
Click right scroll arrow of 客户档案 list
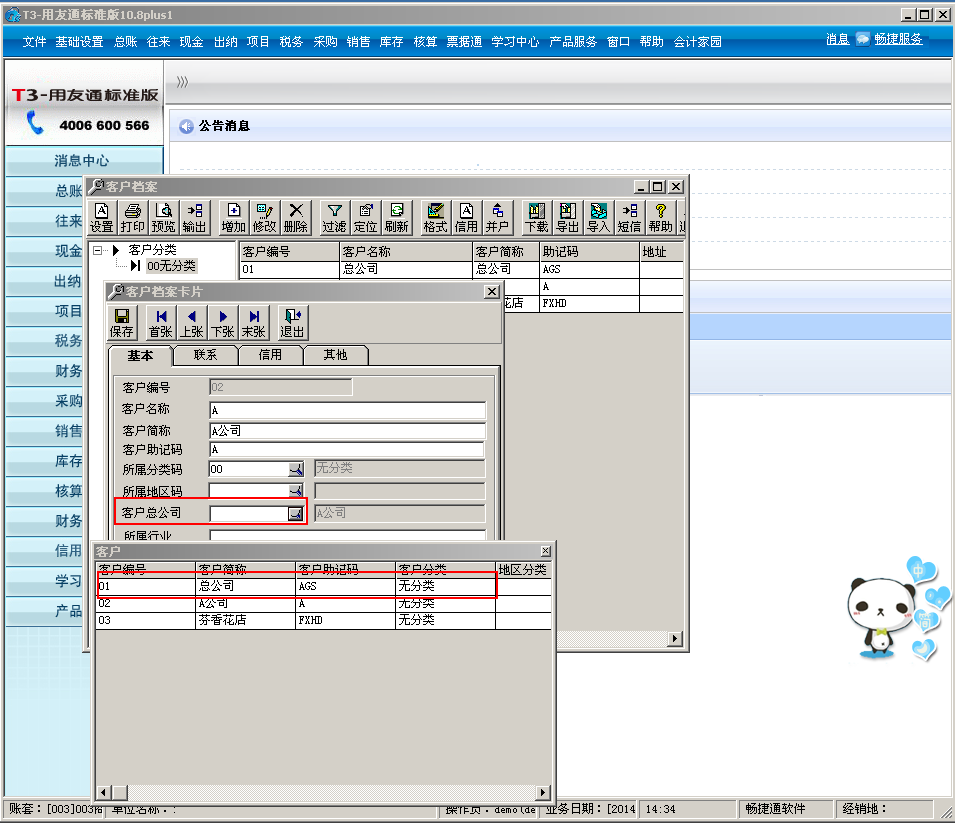[x=675, y=638]
